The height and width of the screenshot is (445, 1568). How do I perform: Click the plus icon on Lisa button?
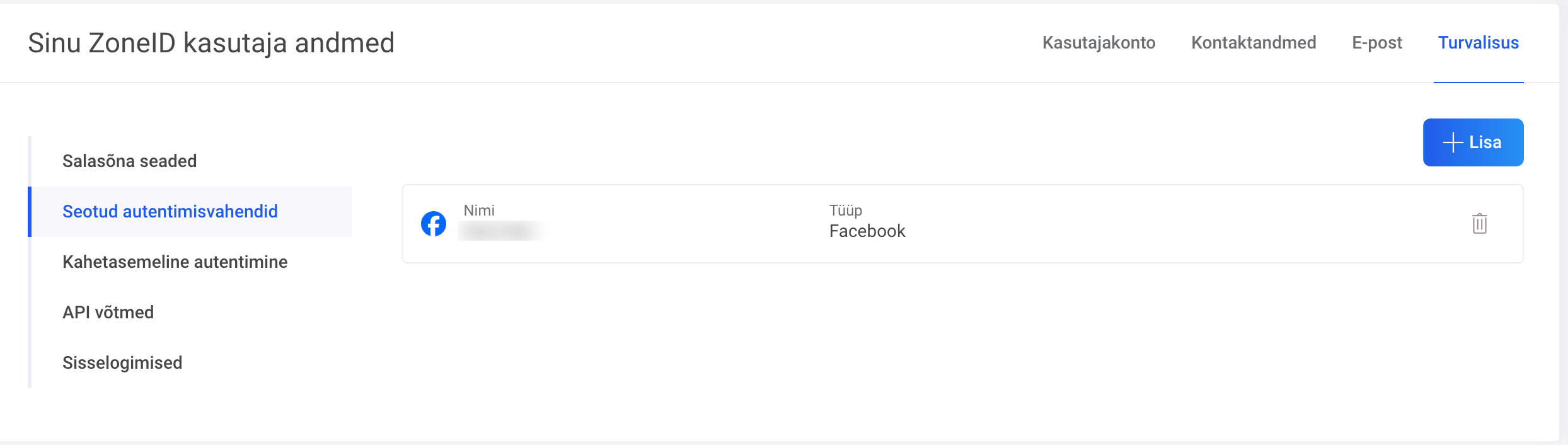1453,142
